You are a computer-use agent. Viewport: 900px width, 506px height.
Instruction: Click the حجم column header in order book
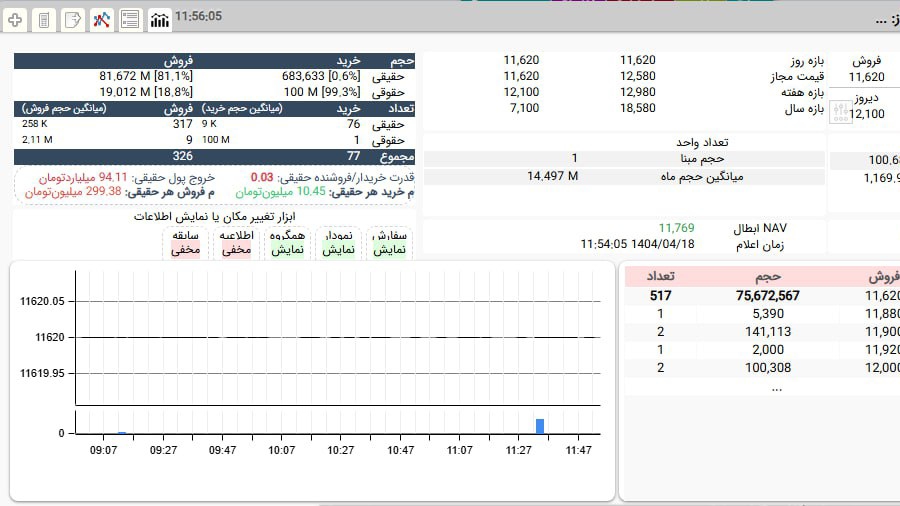pos(768,277)
